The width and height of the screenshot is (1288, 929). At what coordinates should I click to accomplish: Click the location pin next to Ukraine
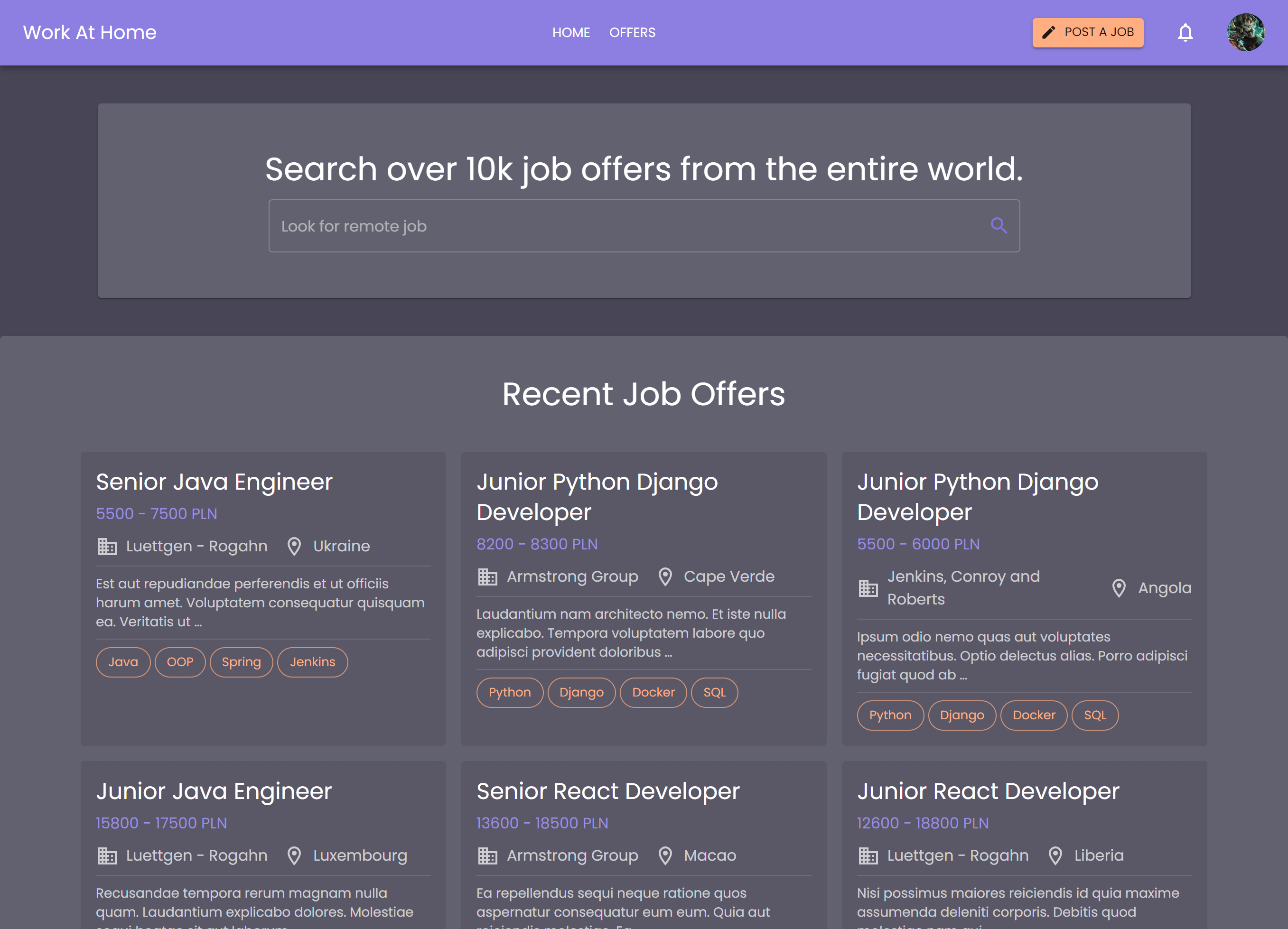(294, 546)
